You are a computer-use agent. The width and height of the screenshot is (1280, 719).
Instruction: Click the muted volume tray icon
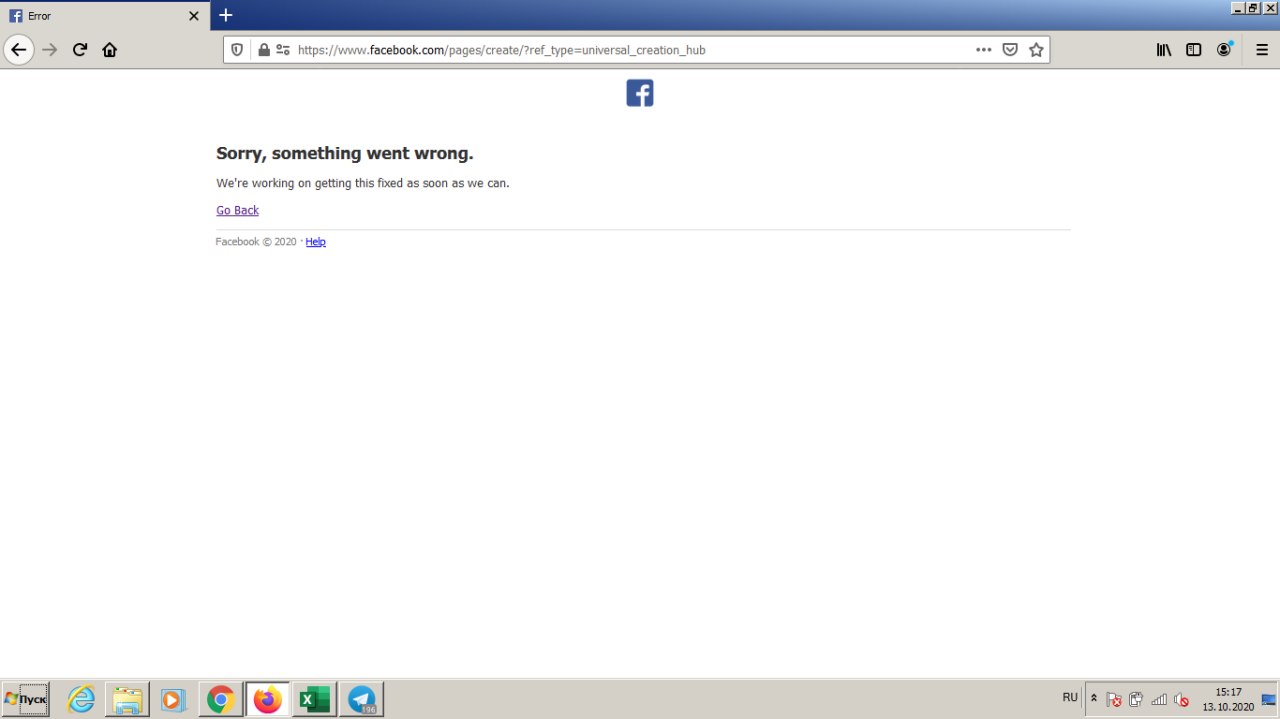(1181, 699)
